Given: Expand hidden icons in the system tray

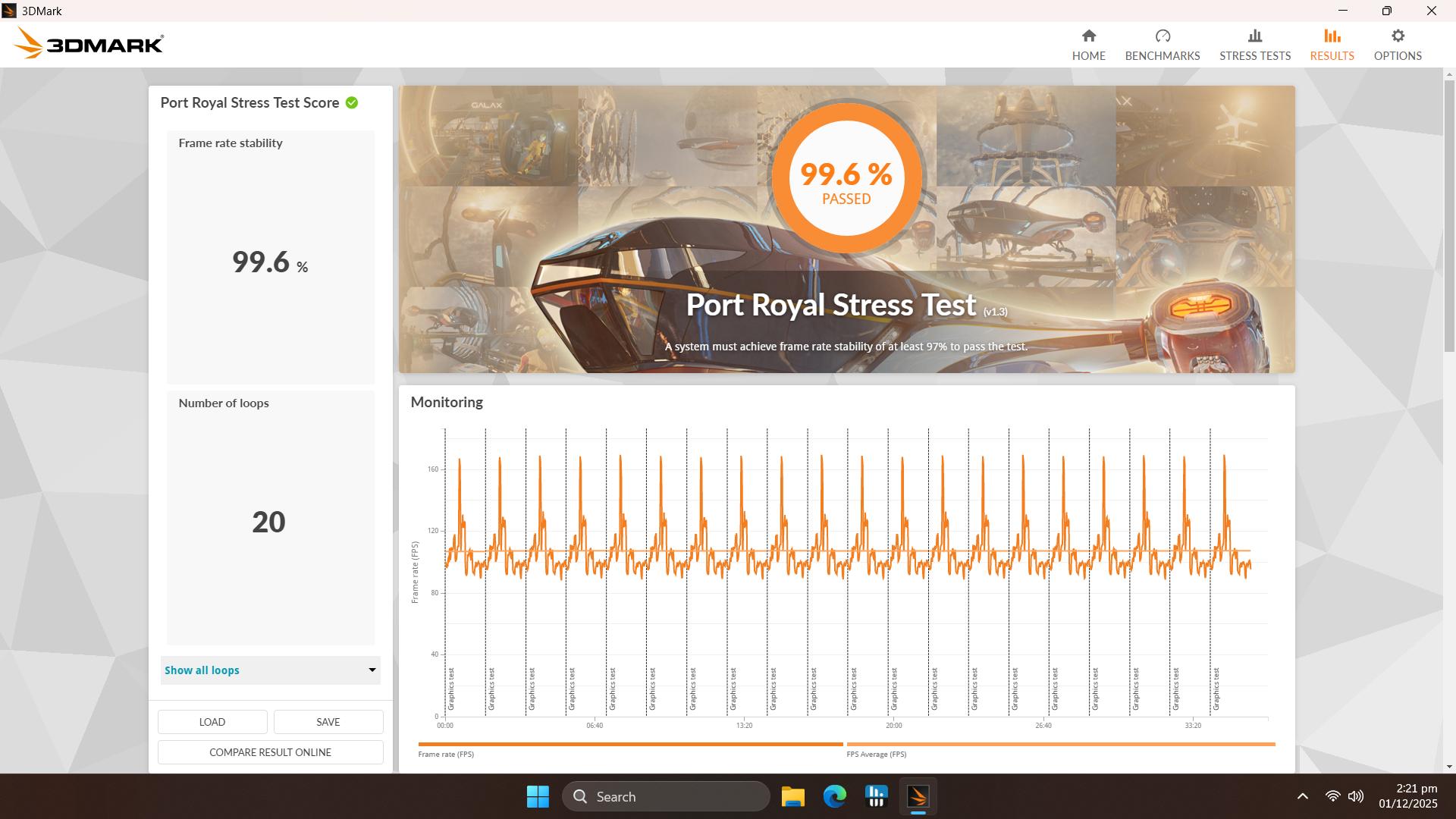Looking at the screenshot, I should click(1302, 796).
